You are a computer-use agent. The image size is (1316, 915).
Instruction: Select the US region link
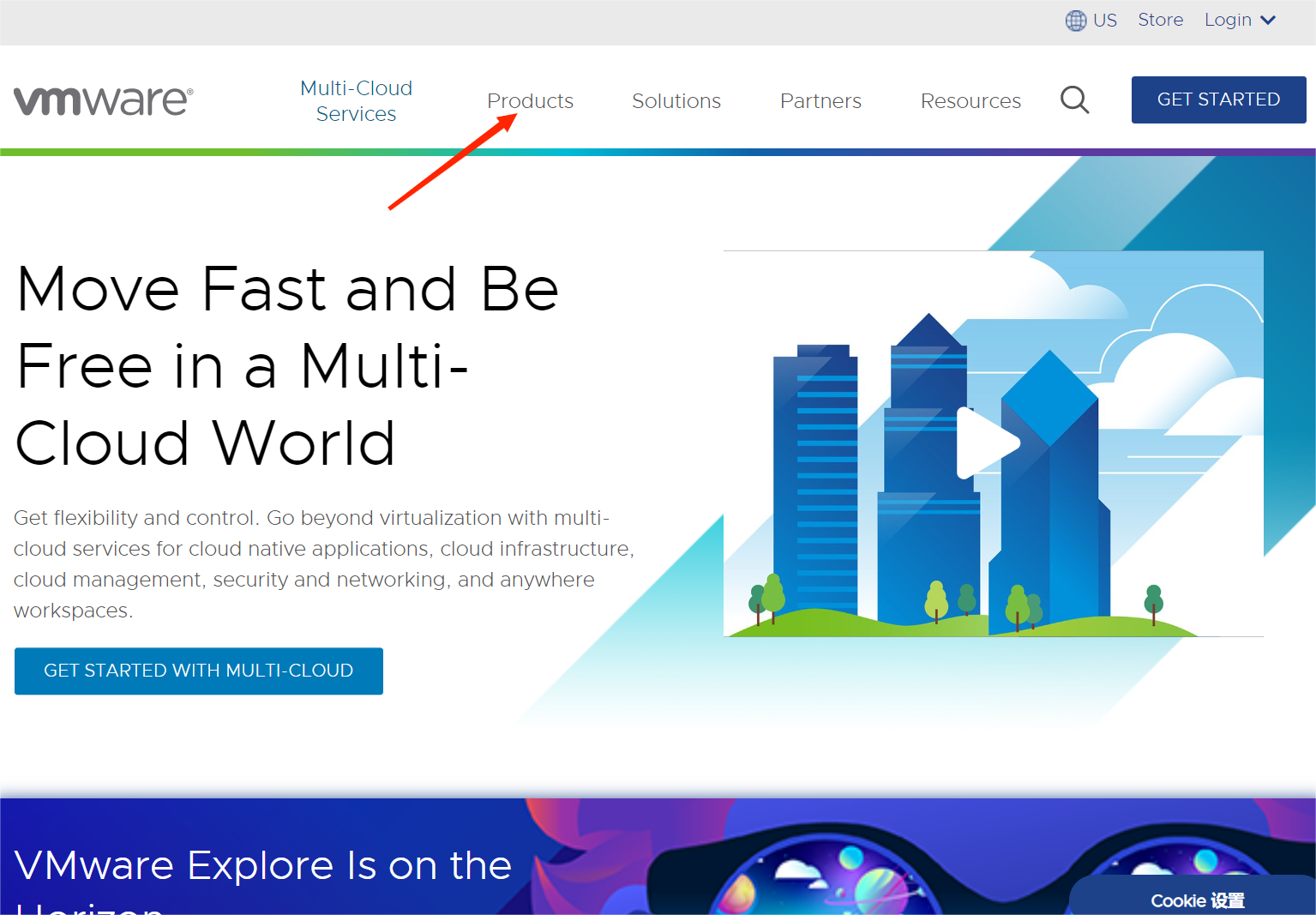(1104, 21)
